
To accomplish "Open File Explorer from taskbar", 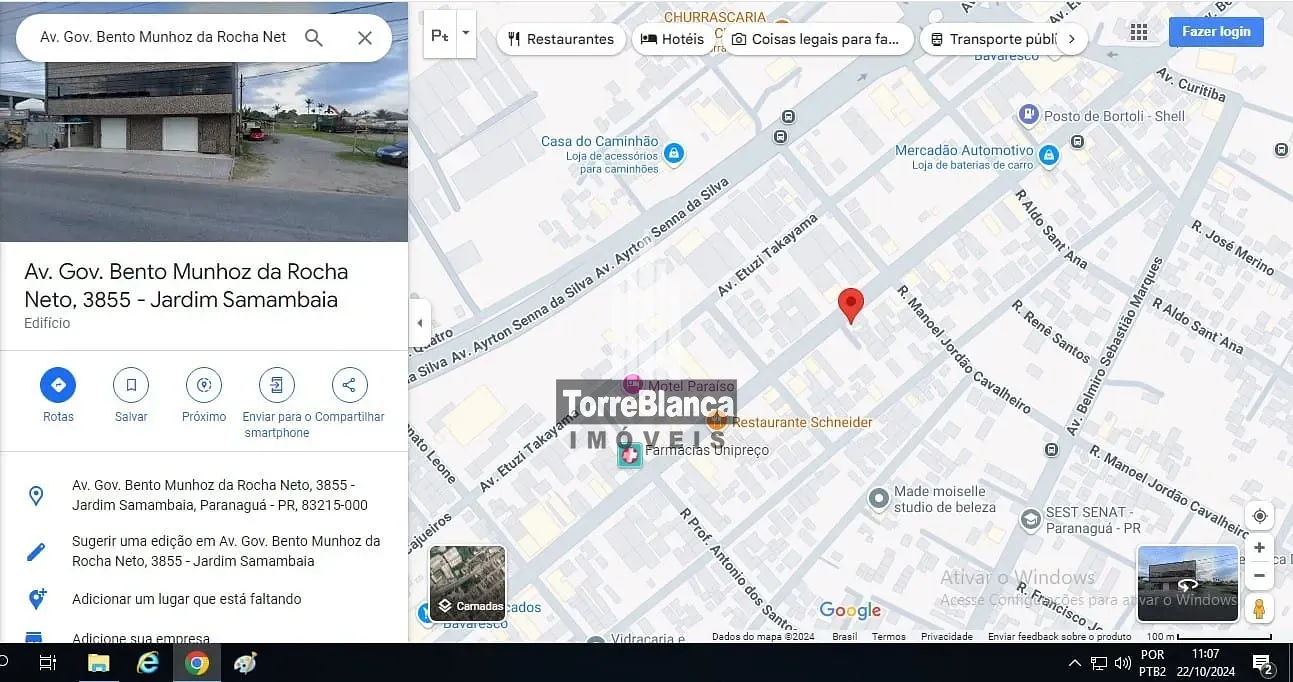I will coord(98,662).
